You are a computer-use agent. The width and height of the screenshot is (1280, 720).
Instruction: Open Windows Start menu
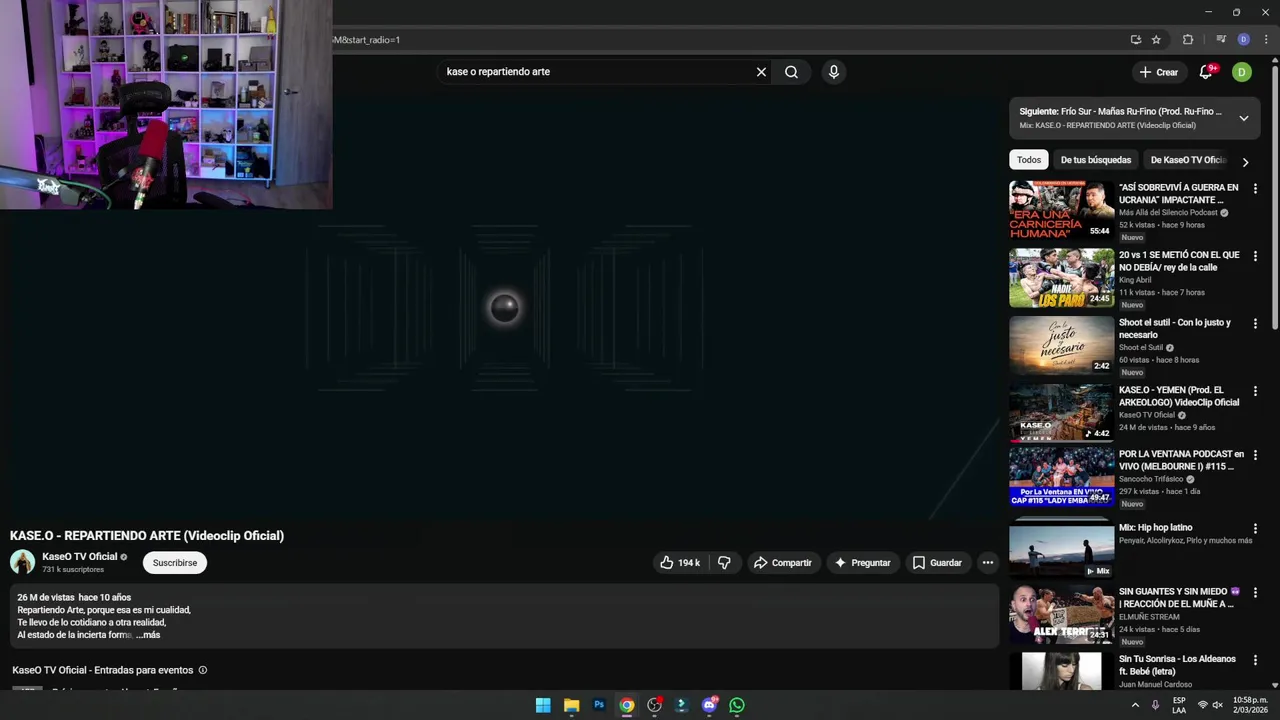[543, 705]
